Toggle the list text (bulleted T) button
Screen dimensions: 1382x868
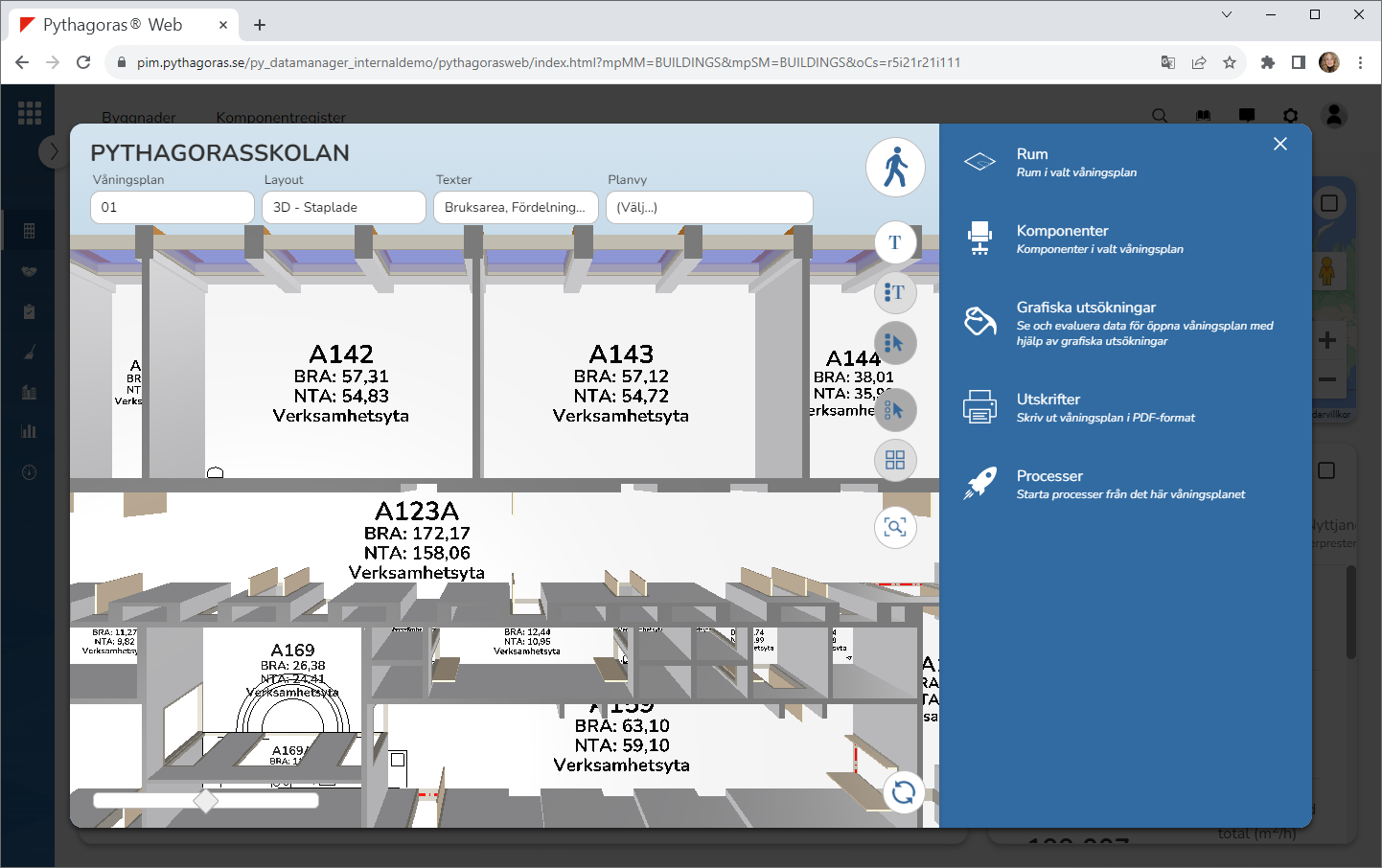click(x=895, y=292)
